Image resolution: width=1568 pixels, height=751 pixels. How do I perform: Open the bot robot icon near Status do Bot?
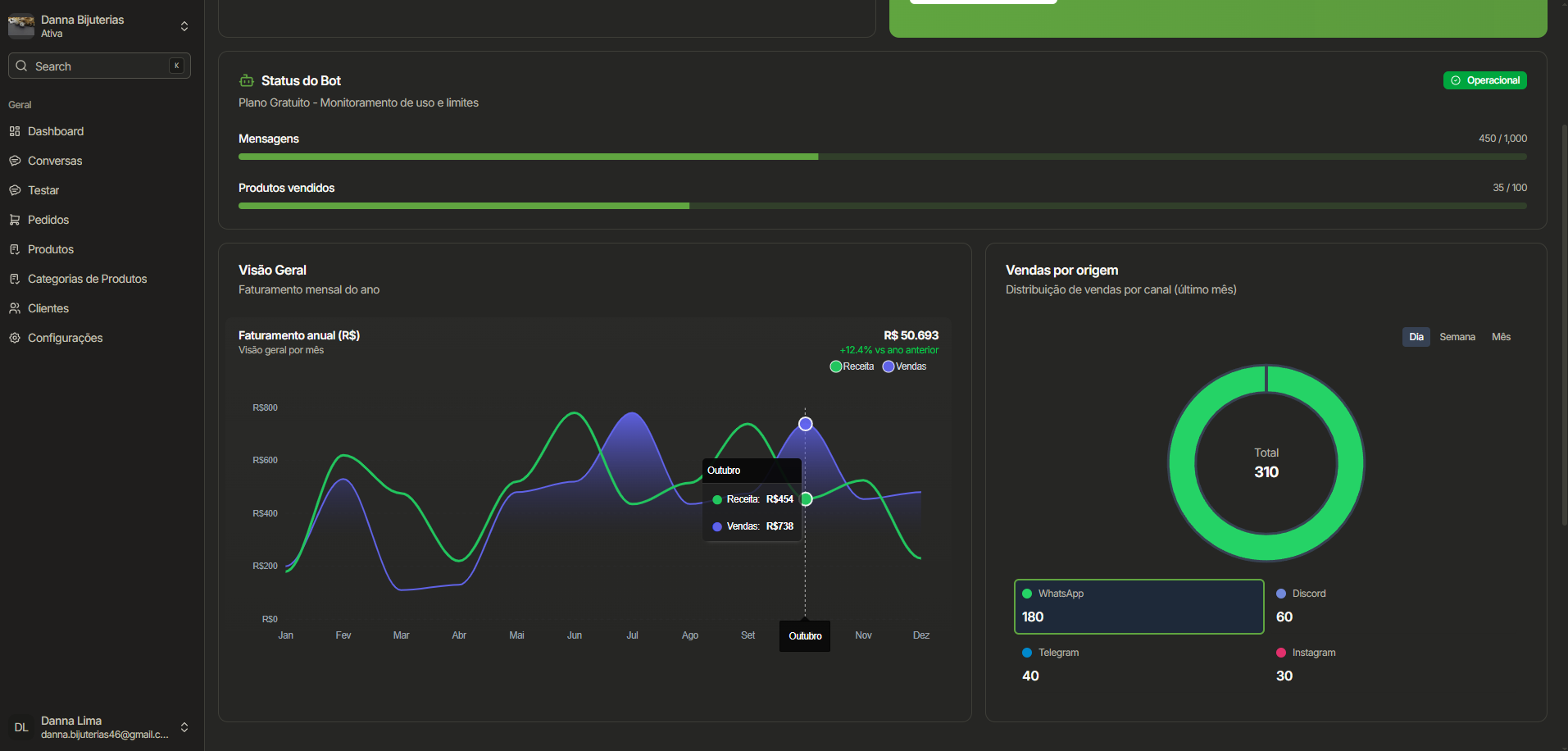click(x=247, y=80)
